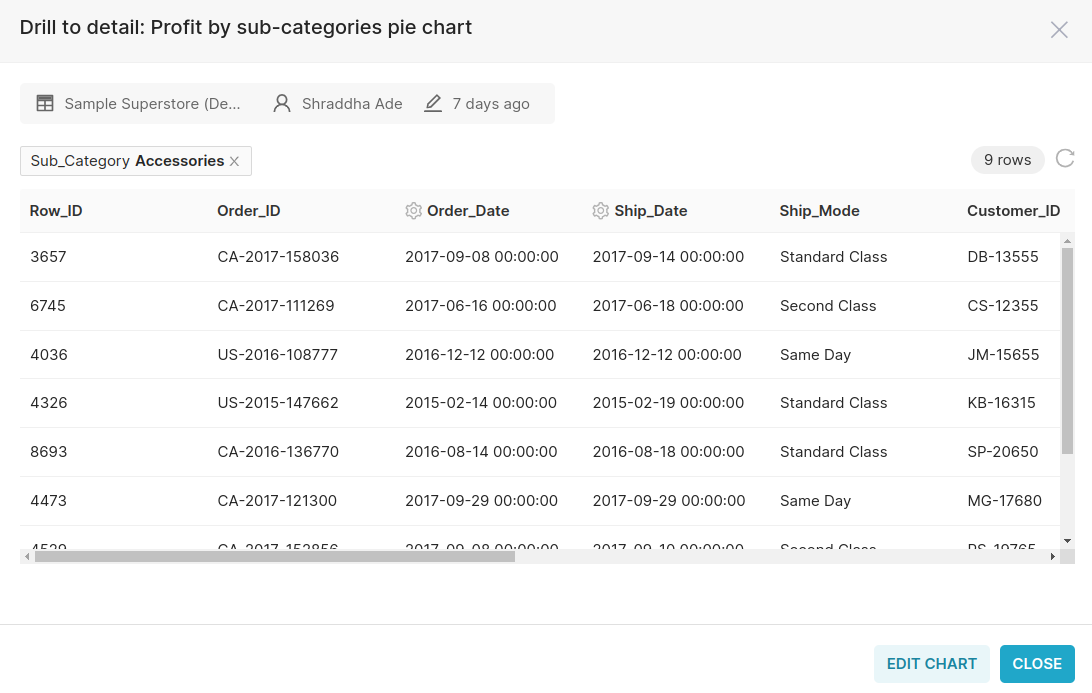Click the Customer_ID column header
The image size is (1092, 693).
[x=1013, y=210]
